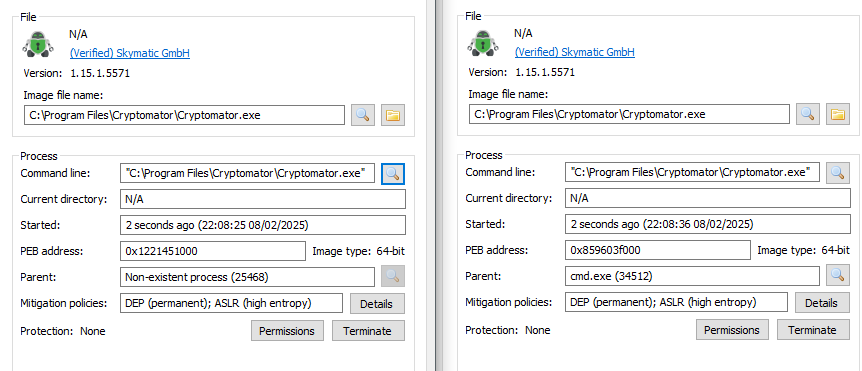Inspect command line magnifier in left panel
Image resolution: width=862 pixels, height=371 pixels.
[393, 174]
